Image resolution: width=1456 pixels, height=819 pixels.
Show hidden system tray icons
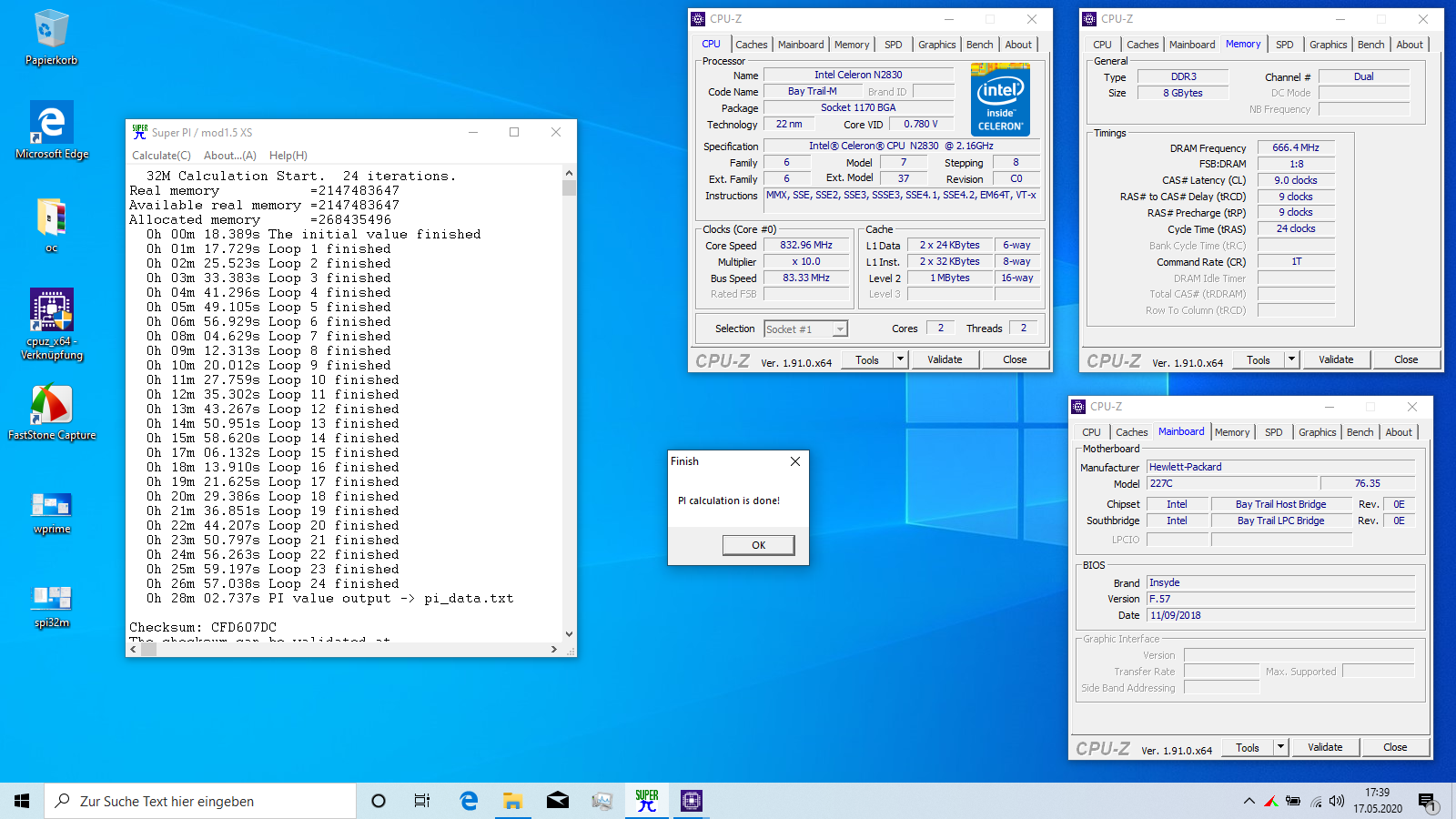[x=1249, y=801]
